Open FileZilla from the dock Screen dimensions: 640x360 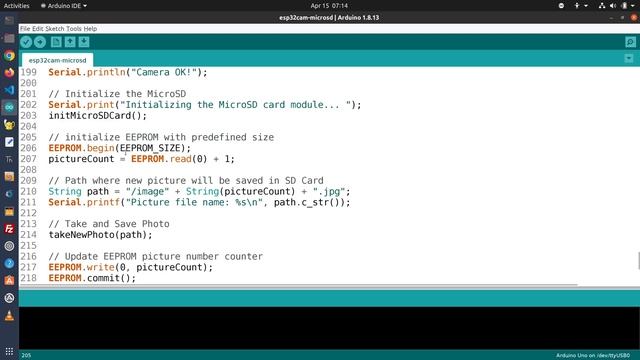coord(9,229)
